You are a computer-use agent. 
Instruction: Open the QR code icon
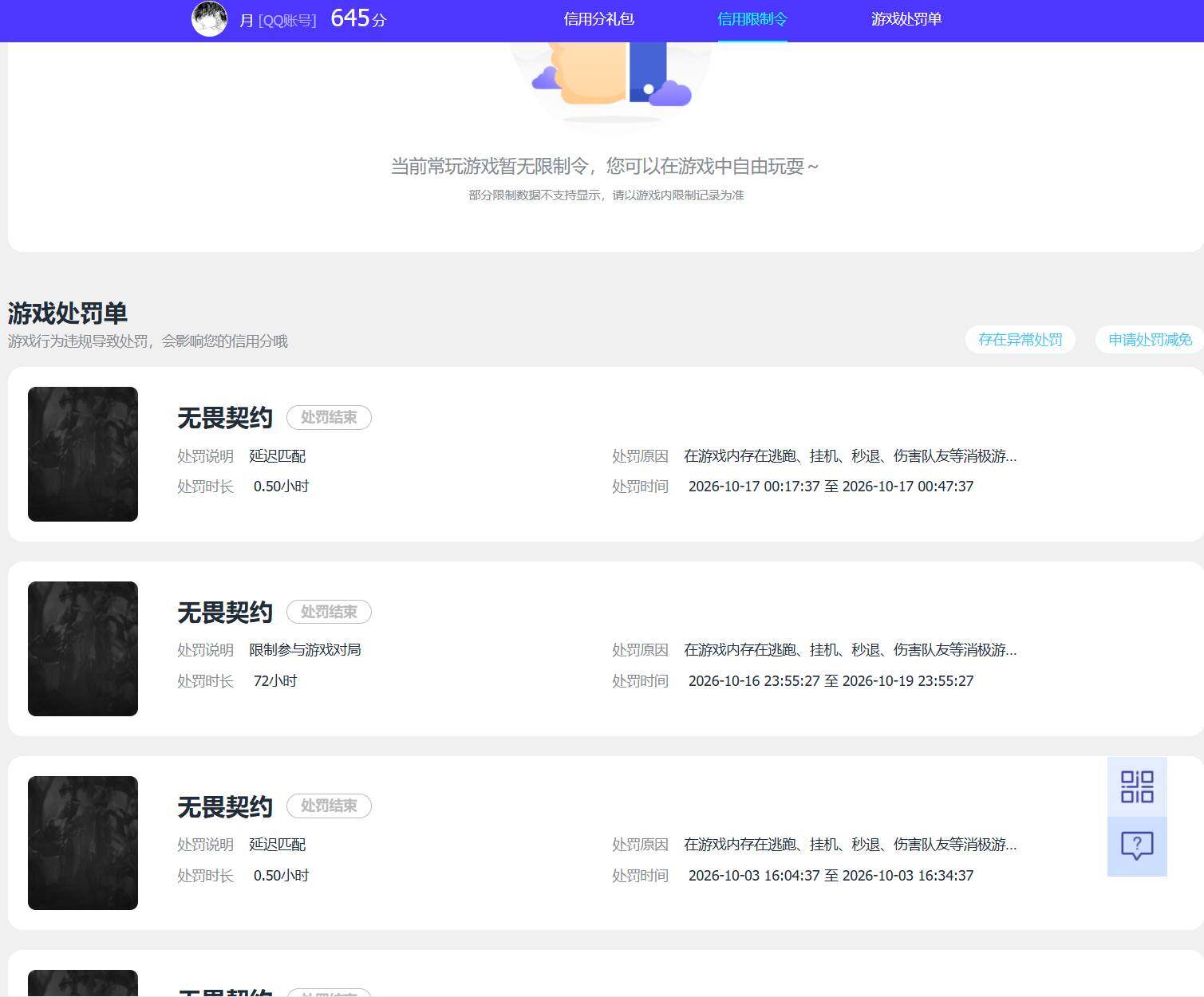1137,786
